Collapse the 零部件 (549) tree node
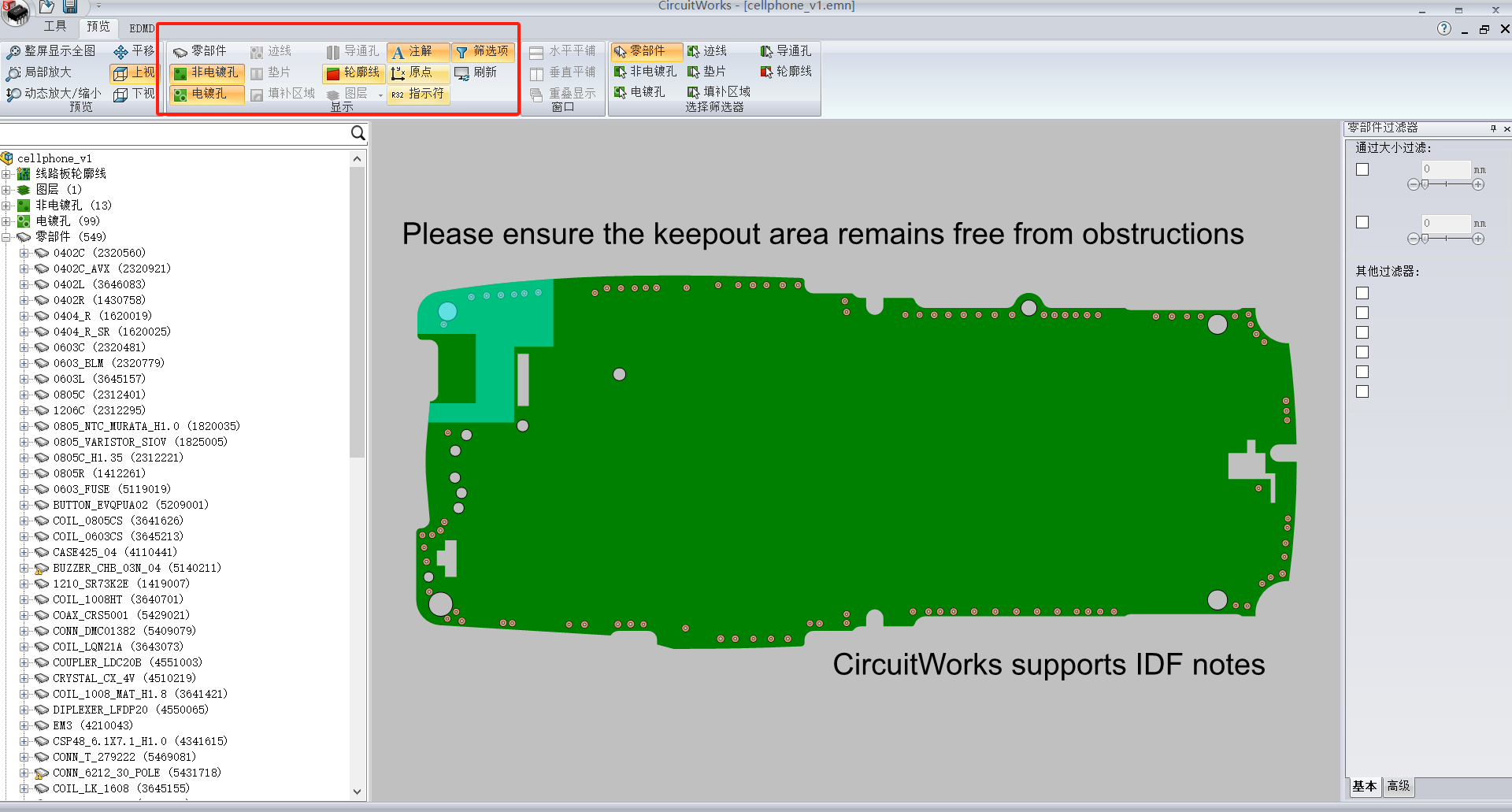This screenshot has height=812, width=1512. pyautogui.click(x=6, y=237)
